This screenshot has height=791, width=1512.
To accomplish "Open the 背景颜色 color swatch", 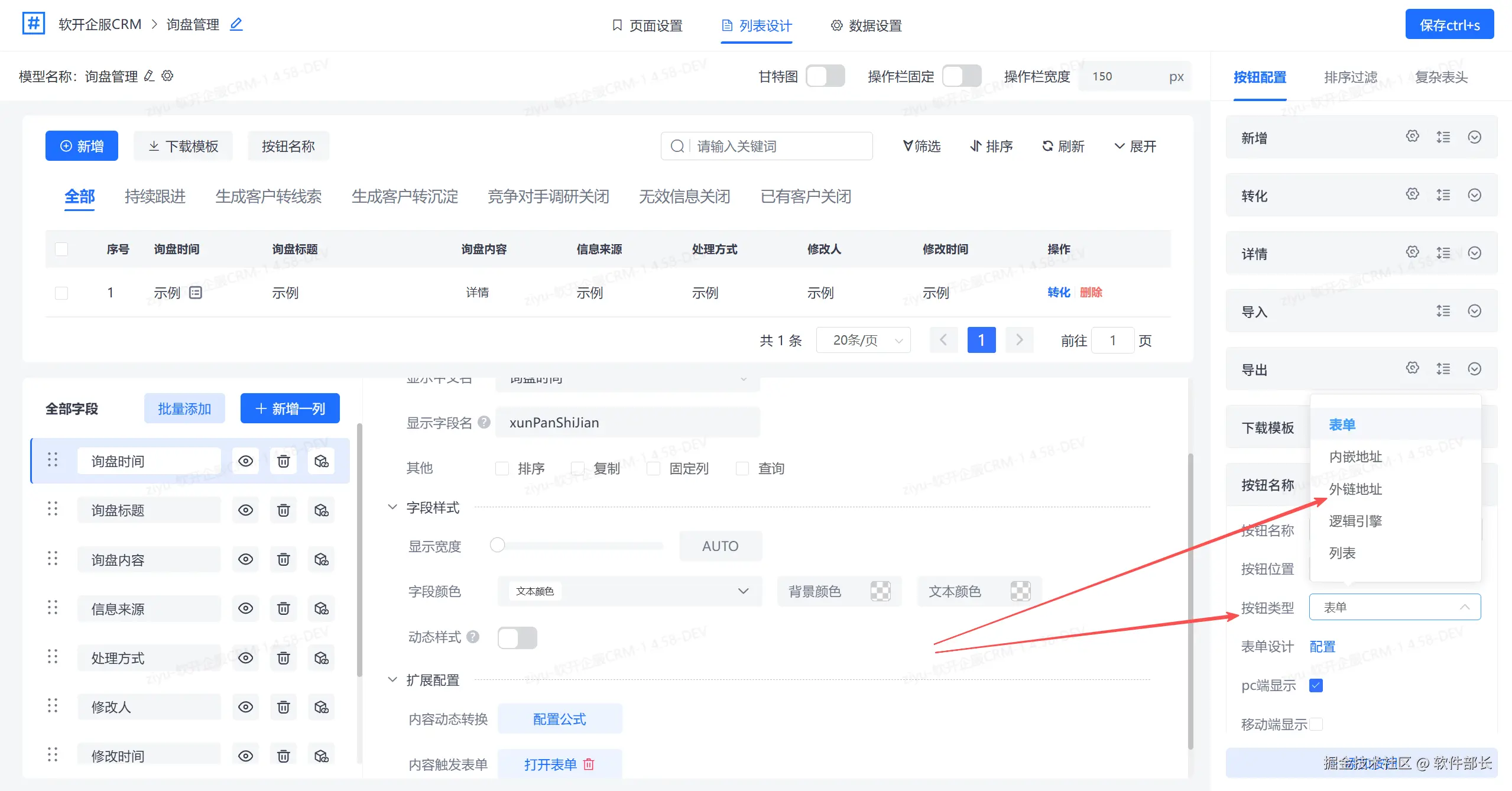I will pos(880,591).
